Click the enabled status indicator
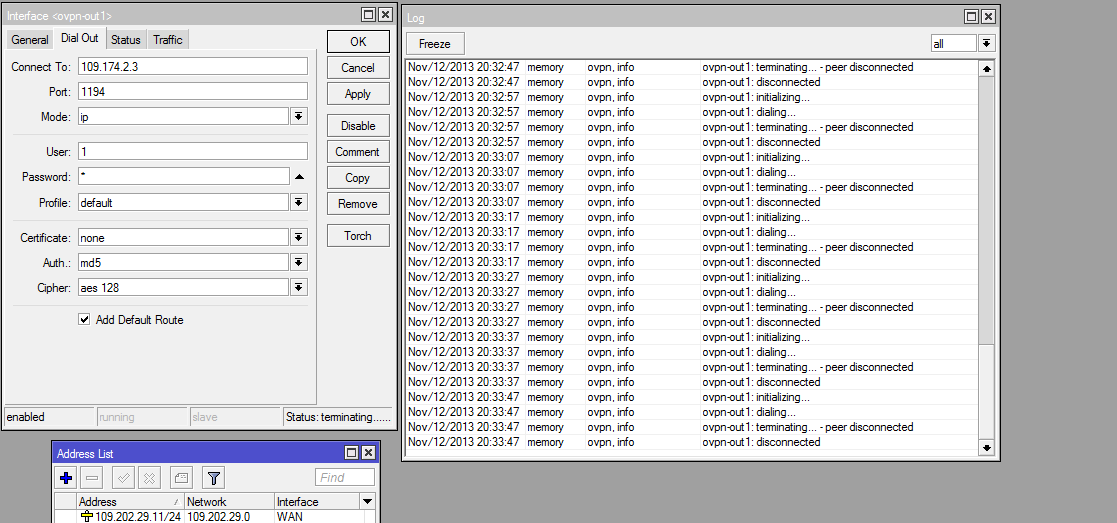The height and width of the screenshot is (523, 1117). (49, 417)
